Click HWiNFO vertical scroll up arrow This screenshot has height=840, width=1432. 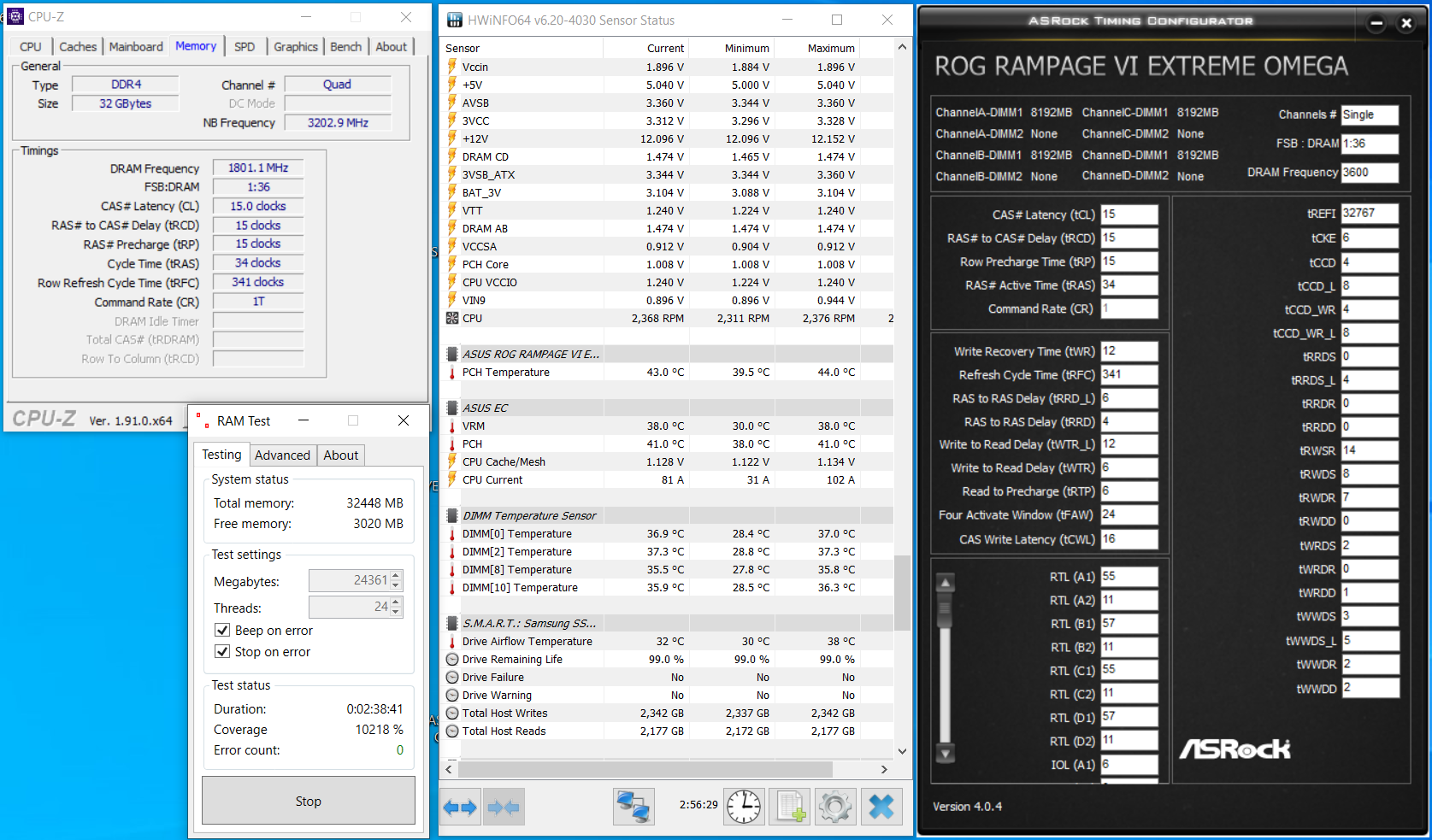[x=902, y=48]
